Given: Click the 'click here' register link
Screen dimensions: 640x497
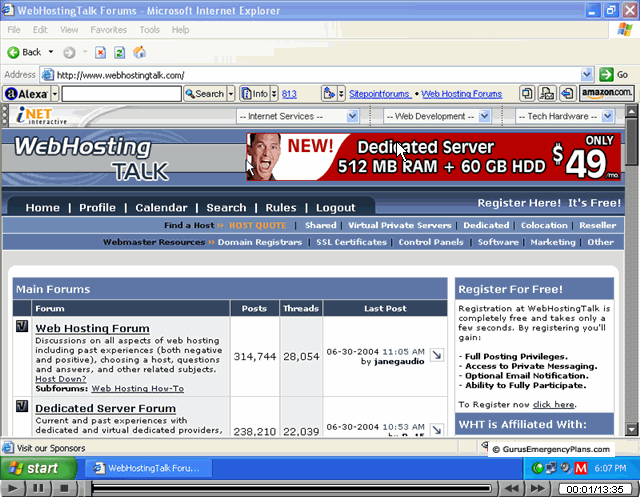Looking at the screenshot, I should point(553,404).
